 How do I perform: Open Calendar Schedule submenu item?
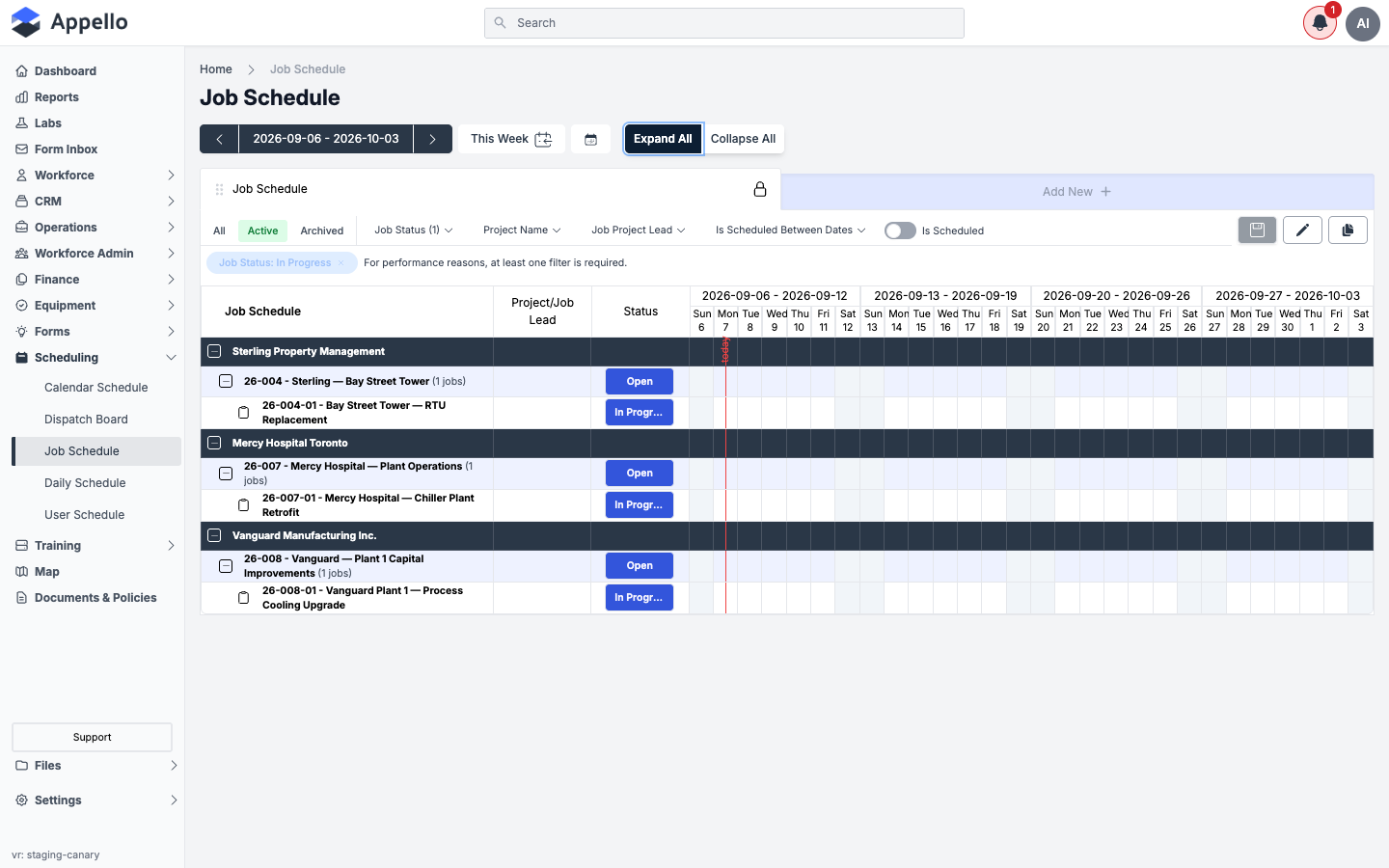pyautogui.click(x=96, y=388)
